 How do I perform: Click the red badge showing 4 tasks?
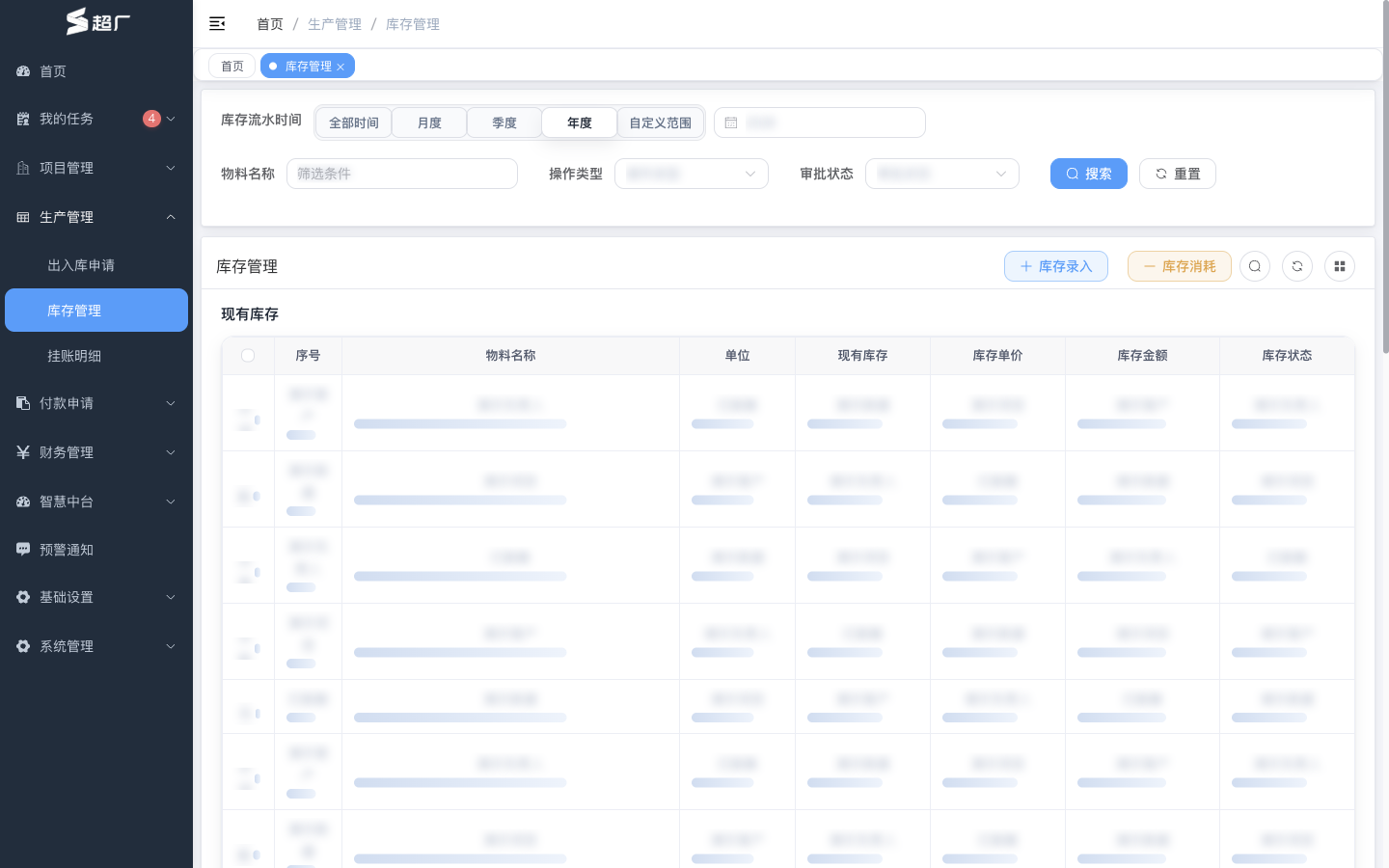click(x=151, y=119)
